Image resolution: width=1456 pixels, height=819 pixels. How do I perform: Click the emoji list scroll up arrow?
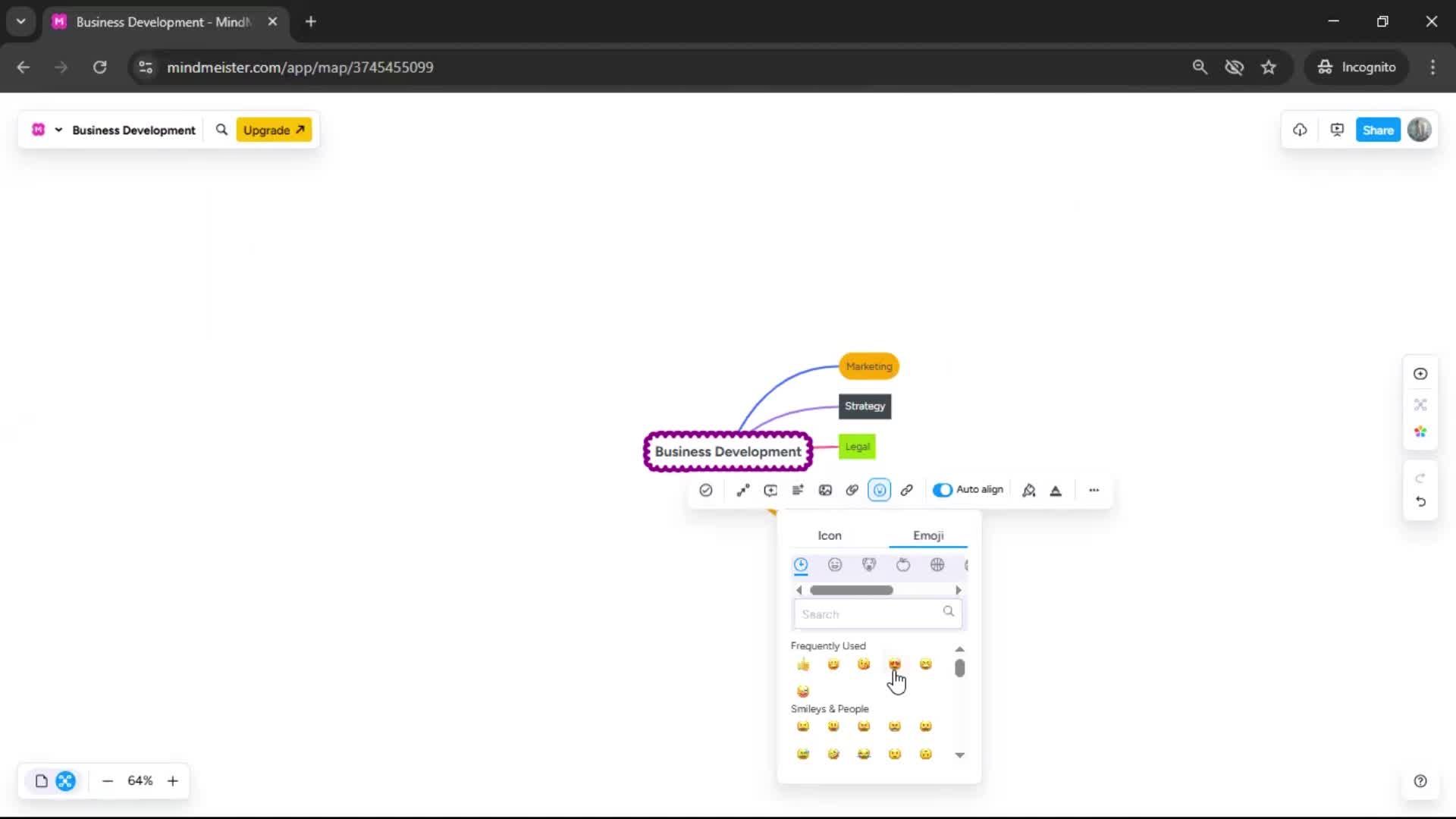(960, 649)
